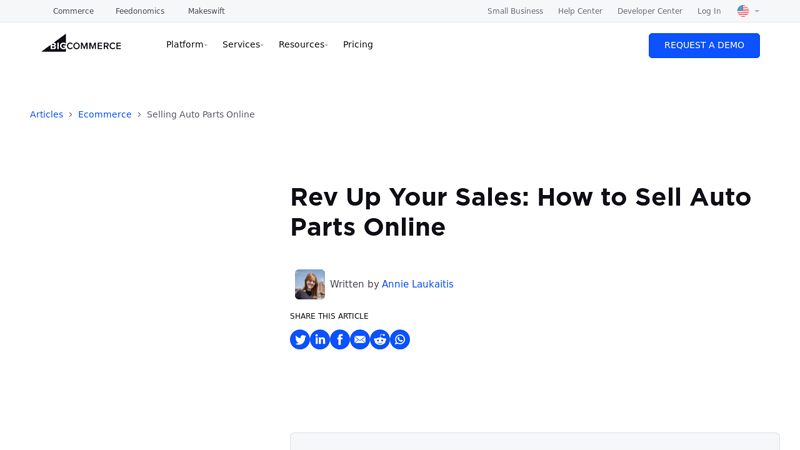Go to Feedonomics in top bar

[140, 11]
